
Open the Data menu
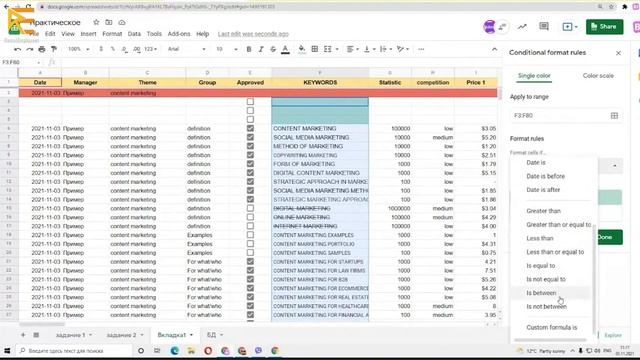[x=134, y=34]
